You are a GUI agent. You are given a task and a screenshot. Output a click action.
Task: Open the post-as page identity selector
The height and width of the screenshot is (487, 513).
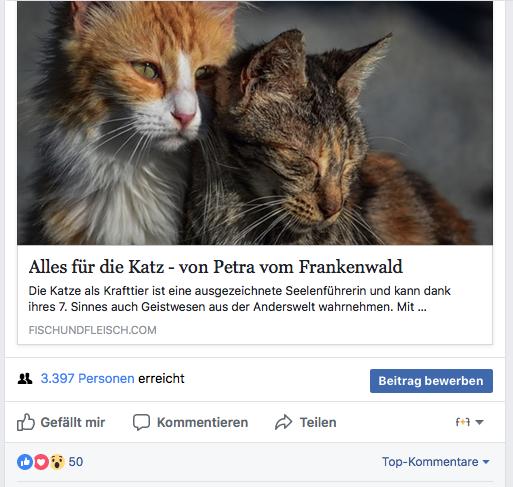[469, 422]
